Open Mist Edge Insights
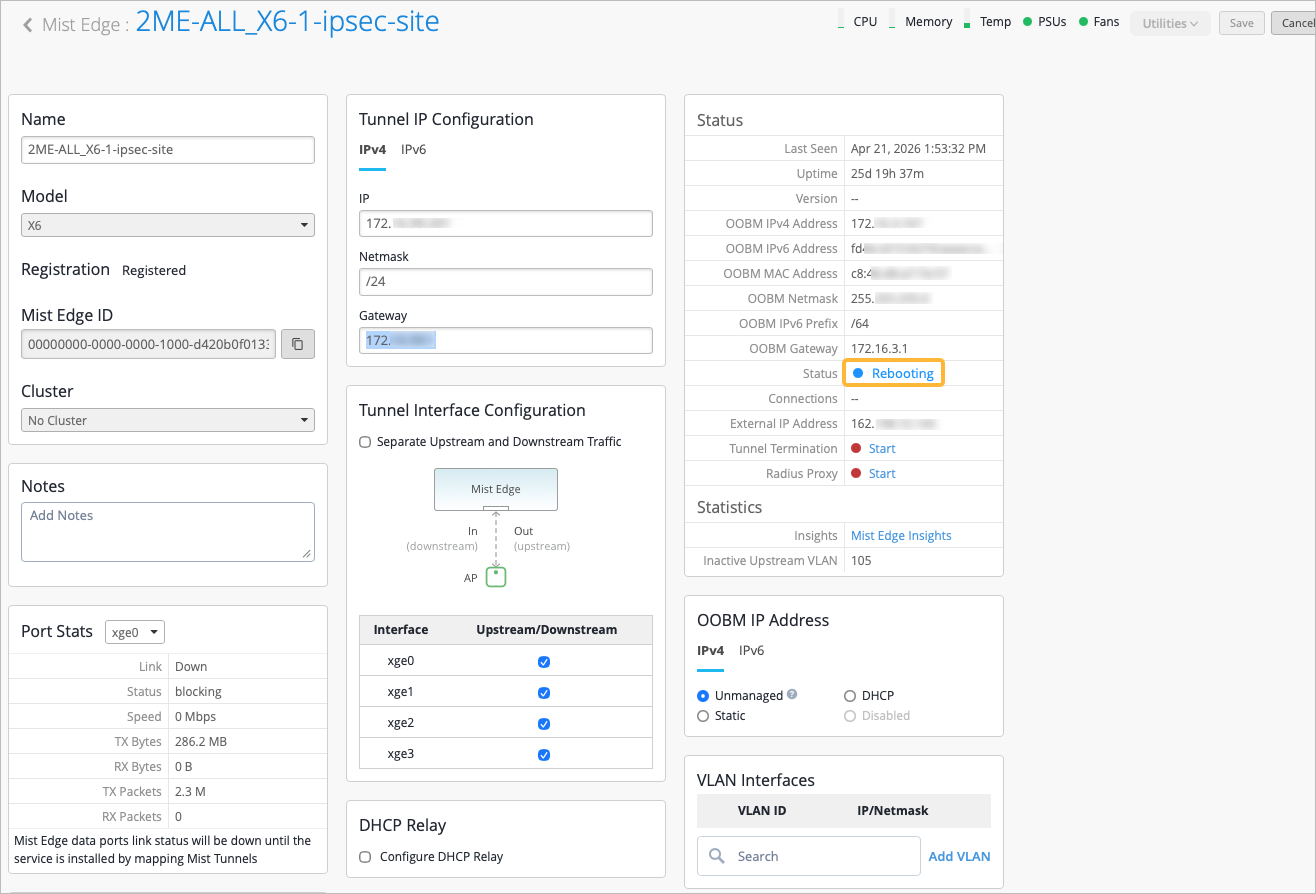Image resolution: width=1316 pixels, height=894 pixels. (901, 535)
